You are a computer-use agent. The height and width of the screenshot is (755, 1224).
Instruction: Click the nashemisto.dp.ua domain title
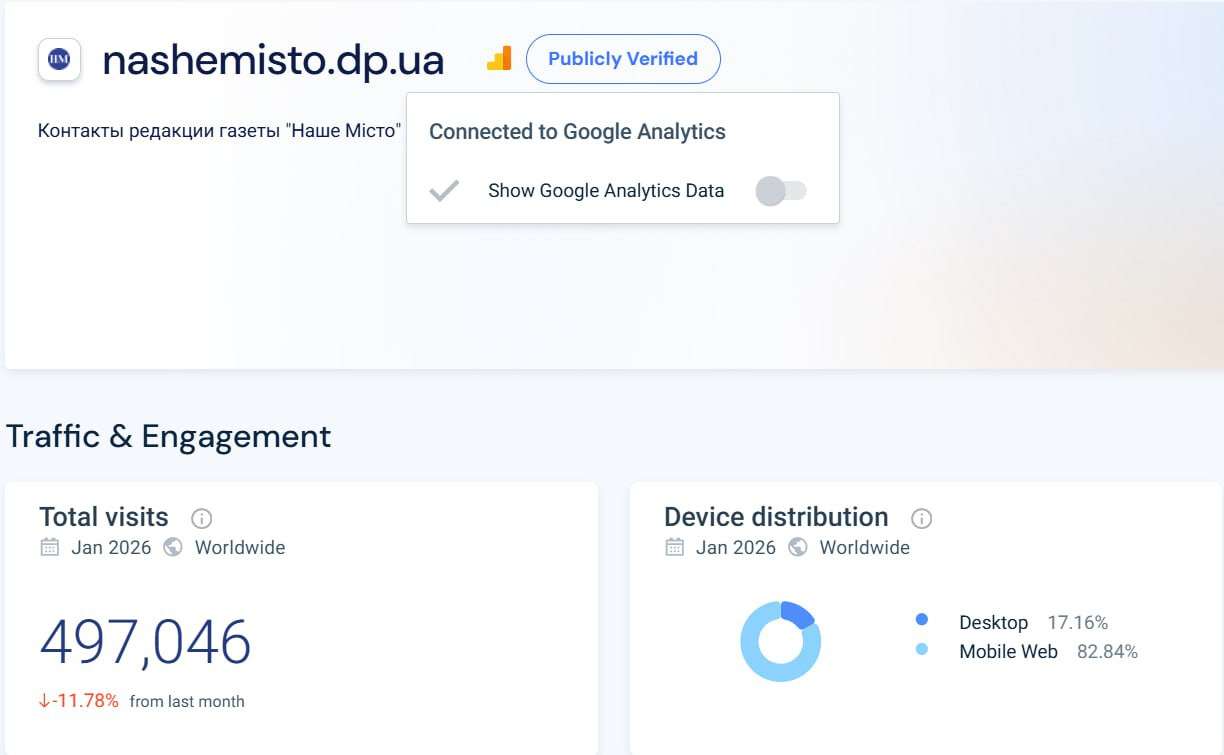point(273,60)
